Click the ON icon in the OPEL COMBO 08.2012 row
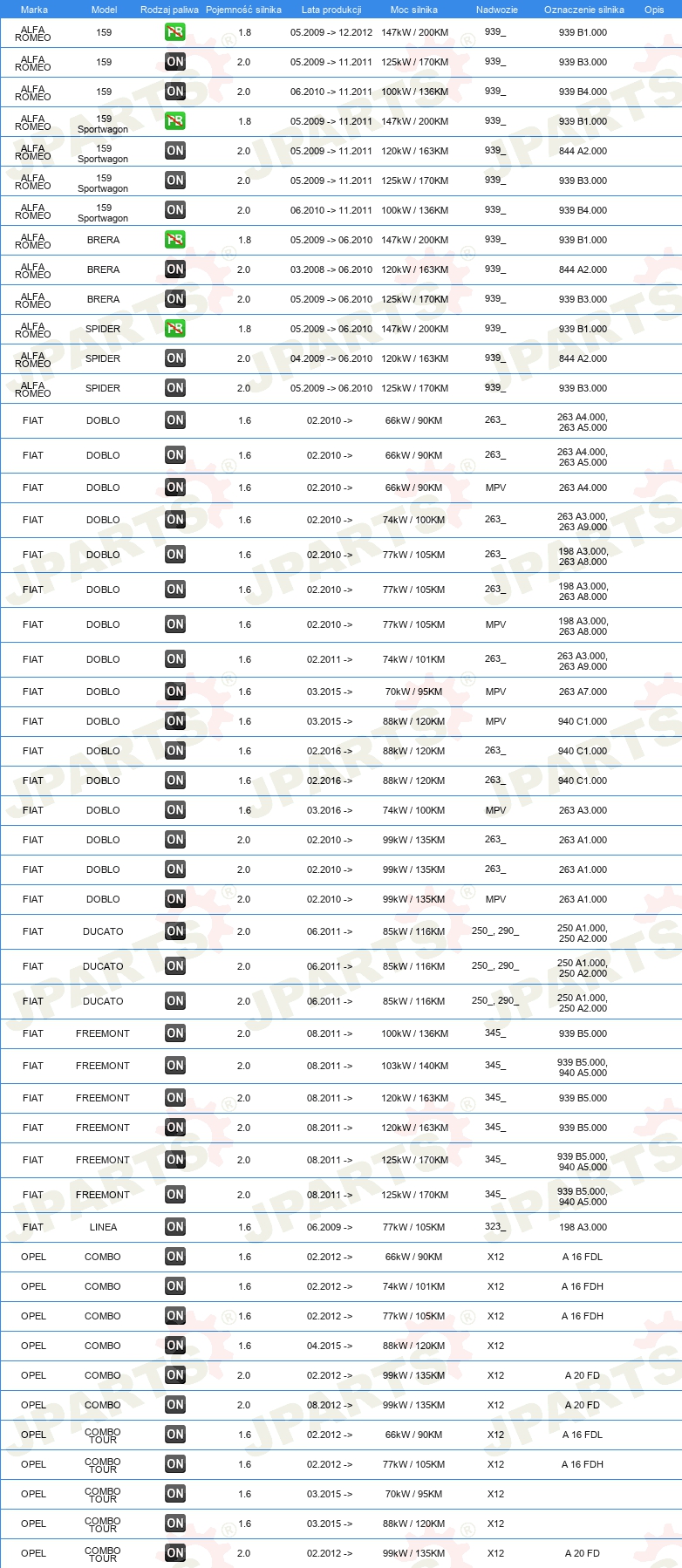The height and width of the screenshot is (1568, 682). click(175, 1405)
